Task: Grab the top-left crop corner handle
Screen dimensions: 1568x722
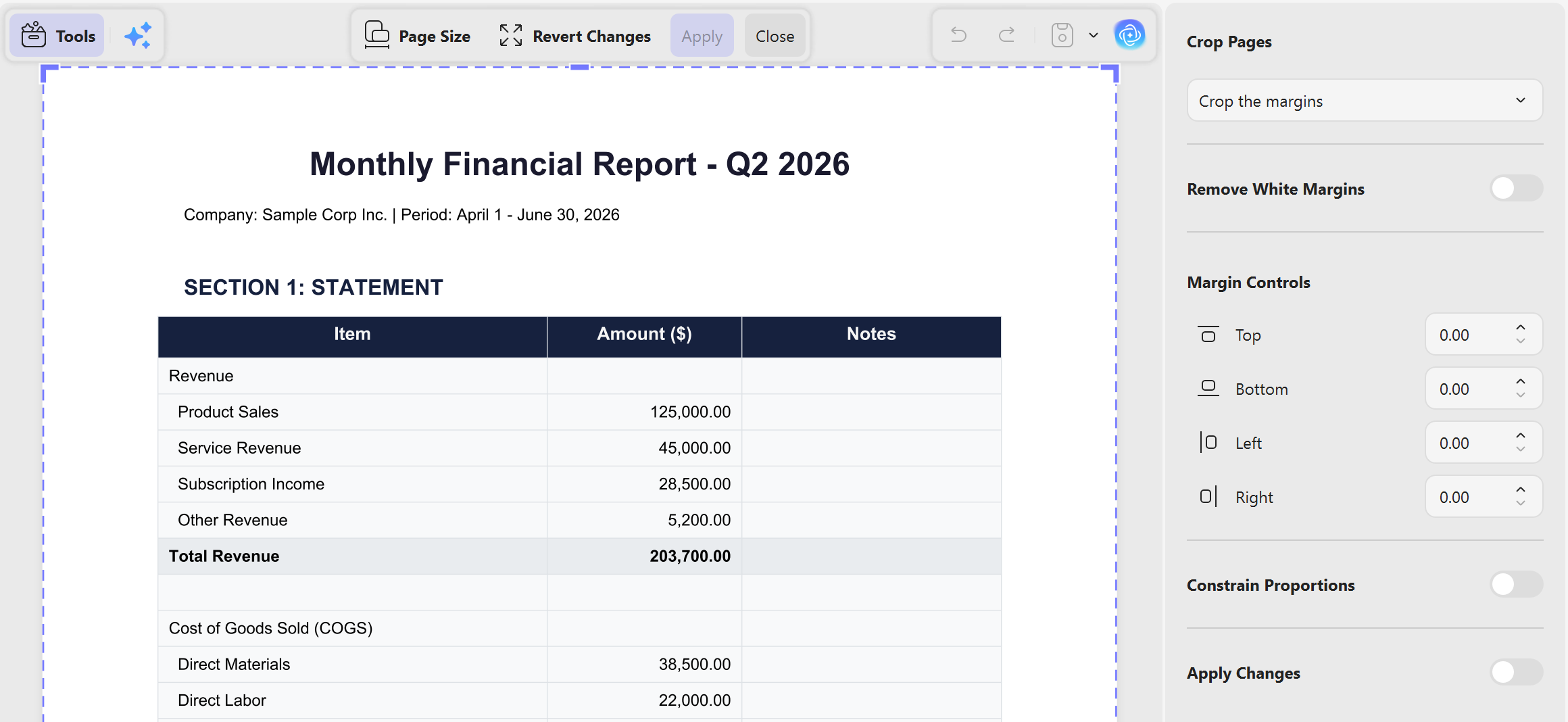Action: [x=49, y=72]
